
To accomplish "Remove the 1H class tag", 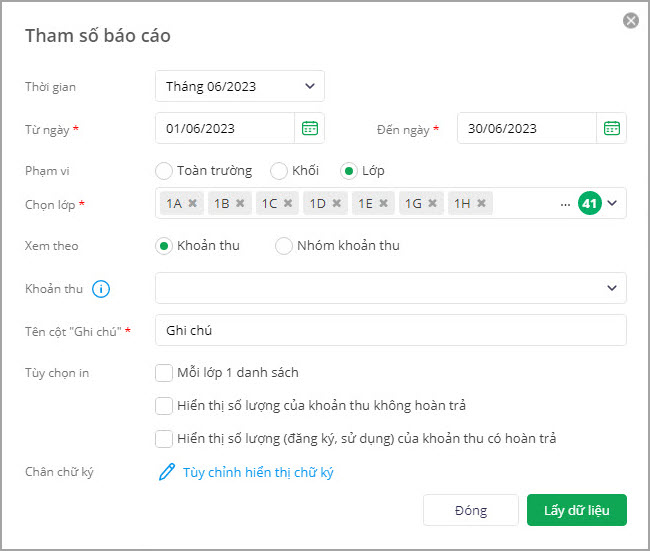I will pyautogui.click(x=481, y=203).
